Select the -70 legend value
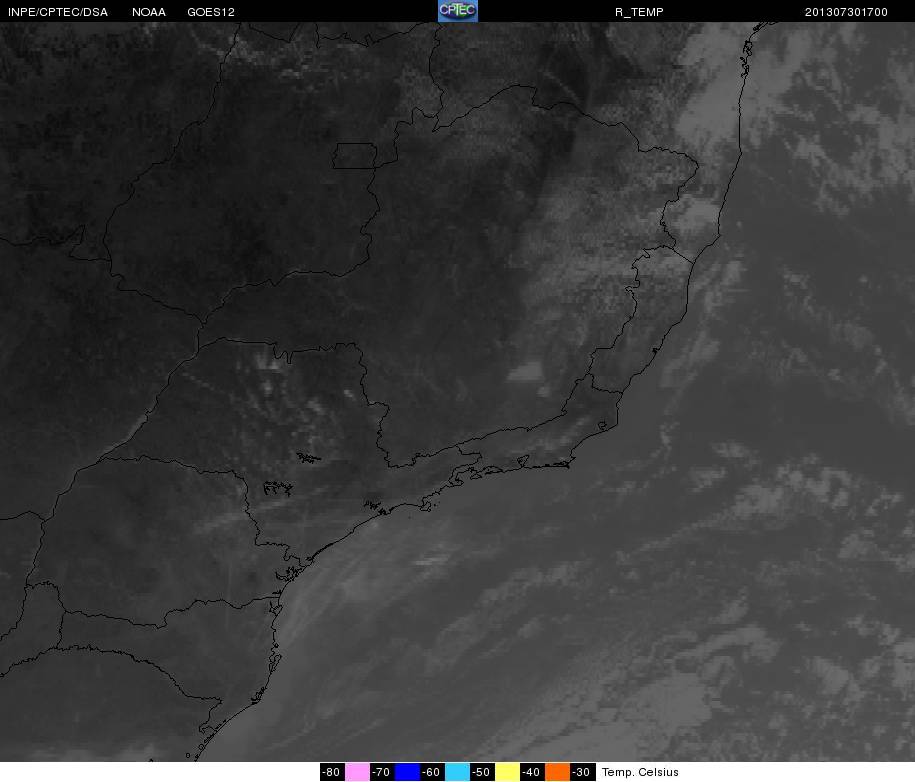The width and height of the screenshot is (915, 782). pyautogui.click(x=382, y=772)
